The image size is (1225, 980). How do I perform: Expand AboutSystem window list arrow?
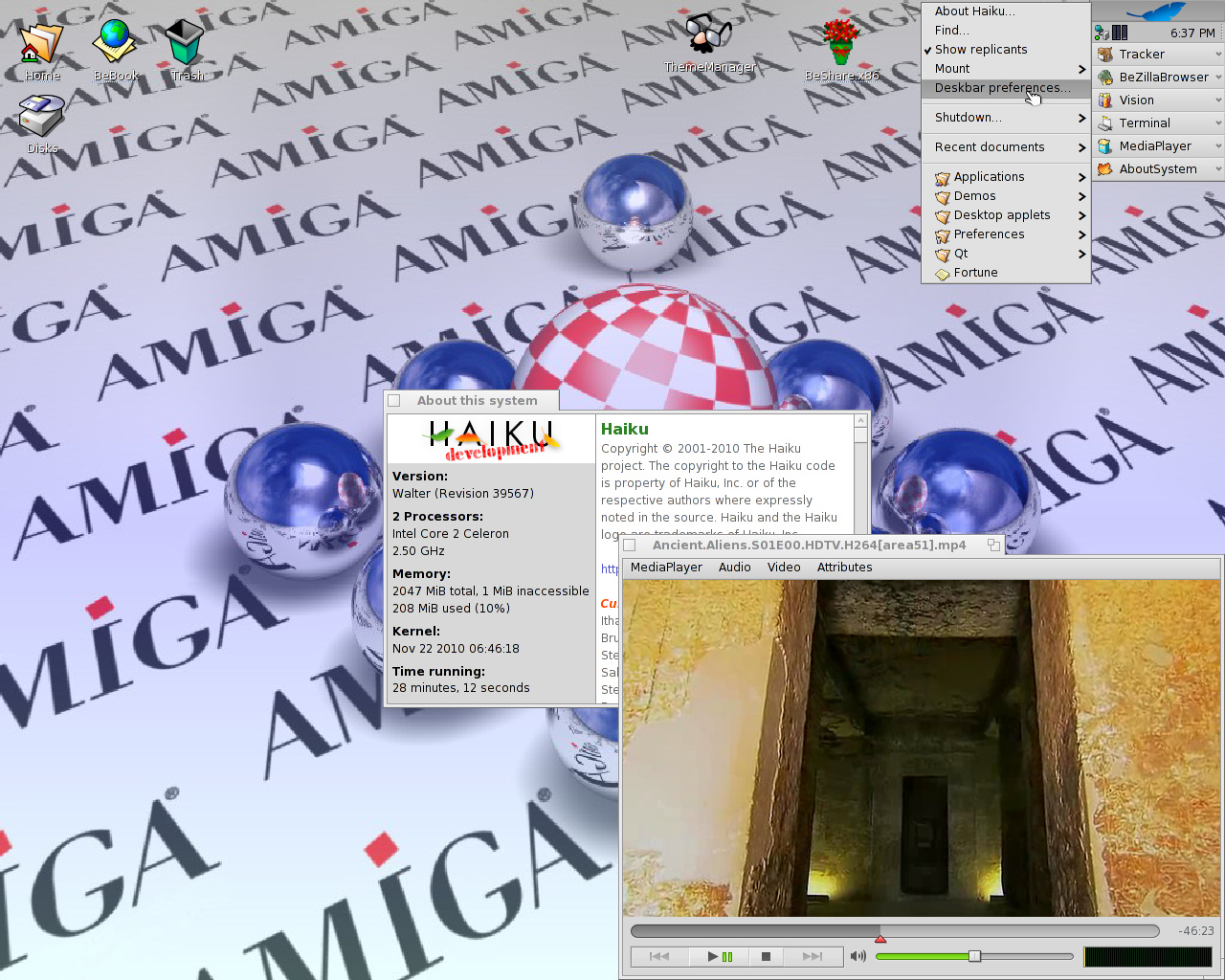(1218, 169)
